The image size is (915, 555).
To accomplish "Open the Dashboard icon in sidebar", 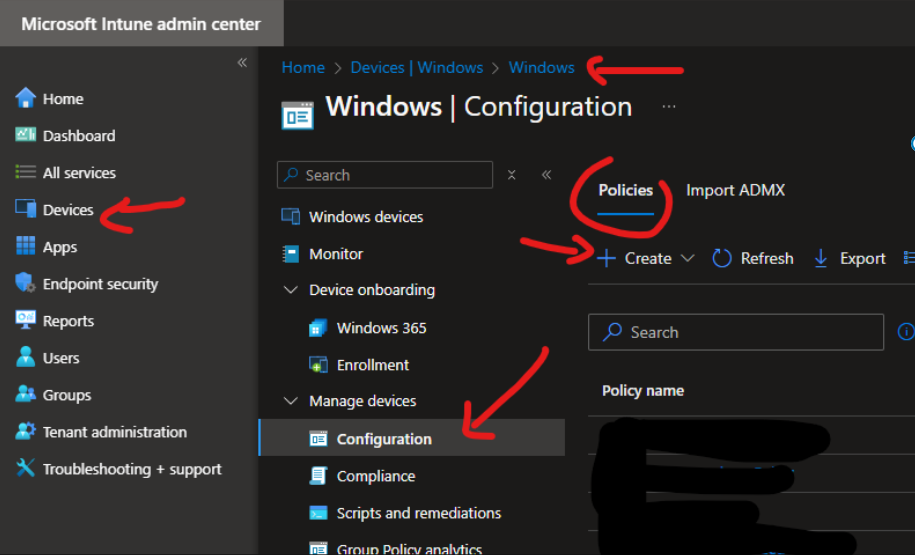I will click(25, 135).
